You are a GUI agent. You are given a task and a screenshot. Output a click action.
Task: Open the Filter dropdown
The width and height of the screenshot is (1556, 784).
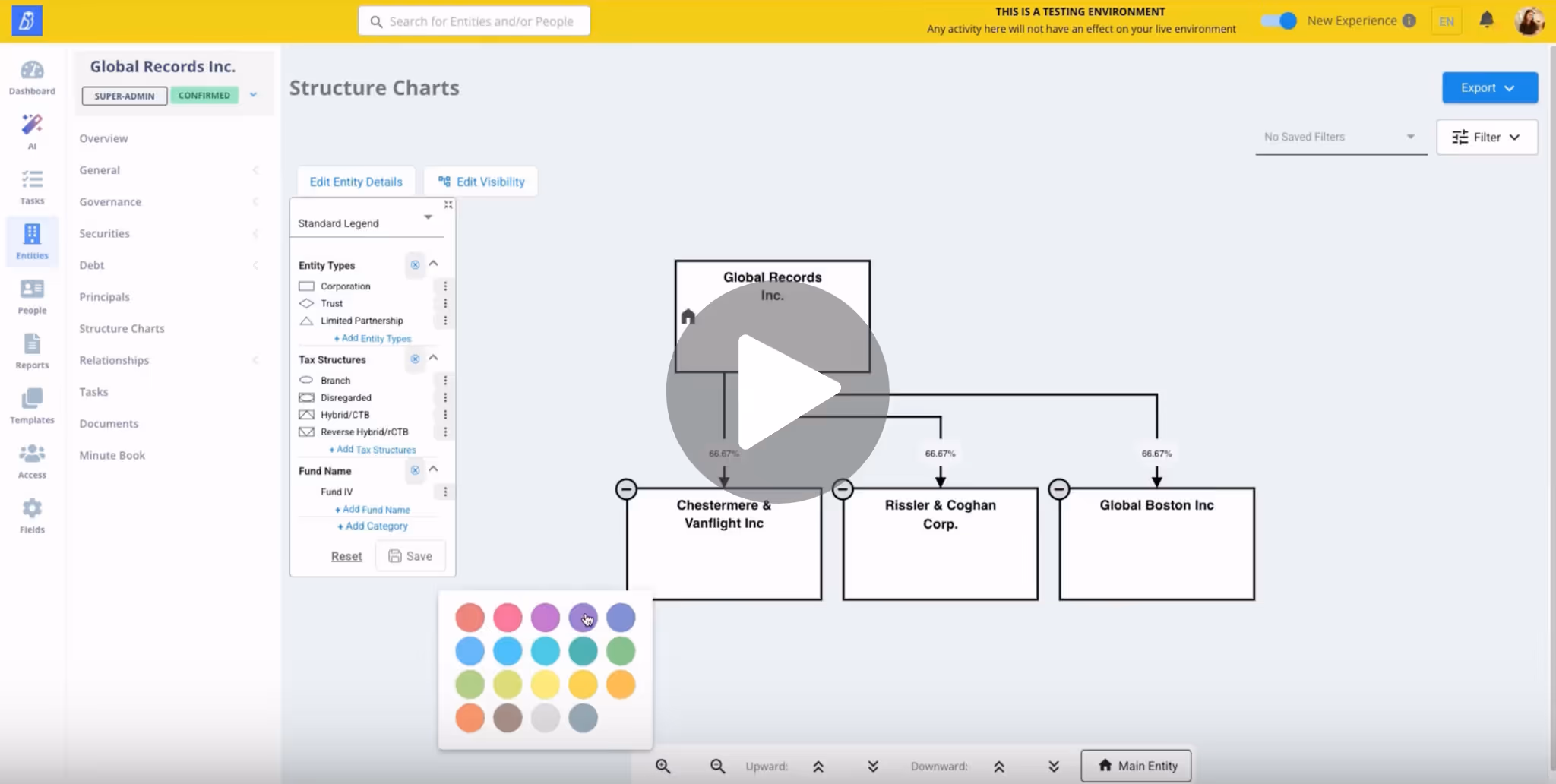click(1487, 138)
